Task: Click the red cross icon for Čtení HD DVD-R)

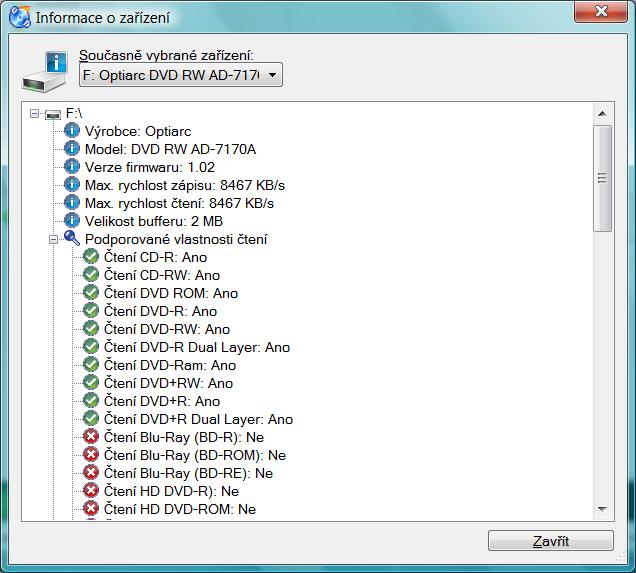Action: [91, 491]
